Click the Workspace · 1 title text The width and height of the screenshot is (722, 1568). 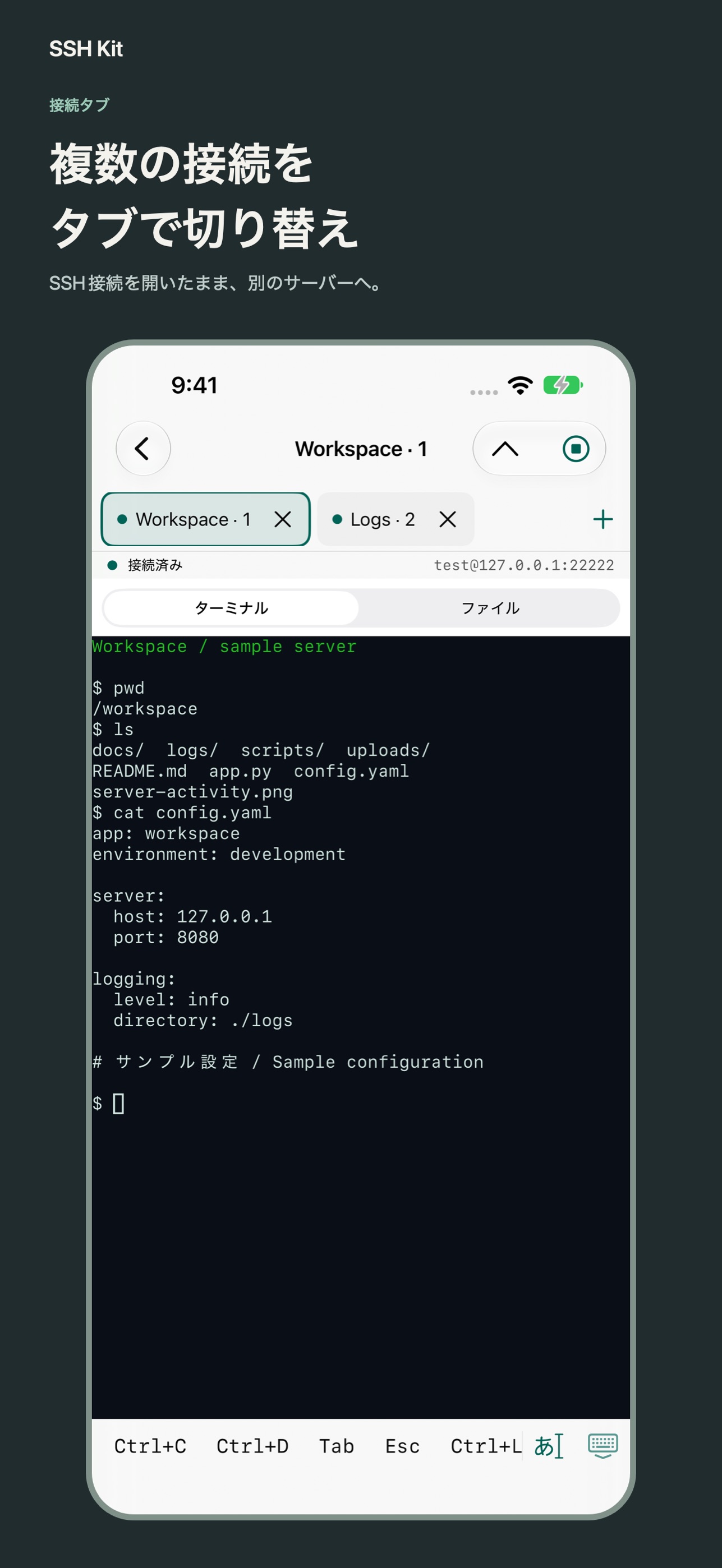pyautogui.click(x=361, y=449)
